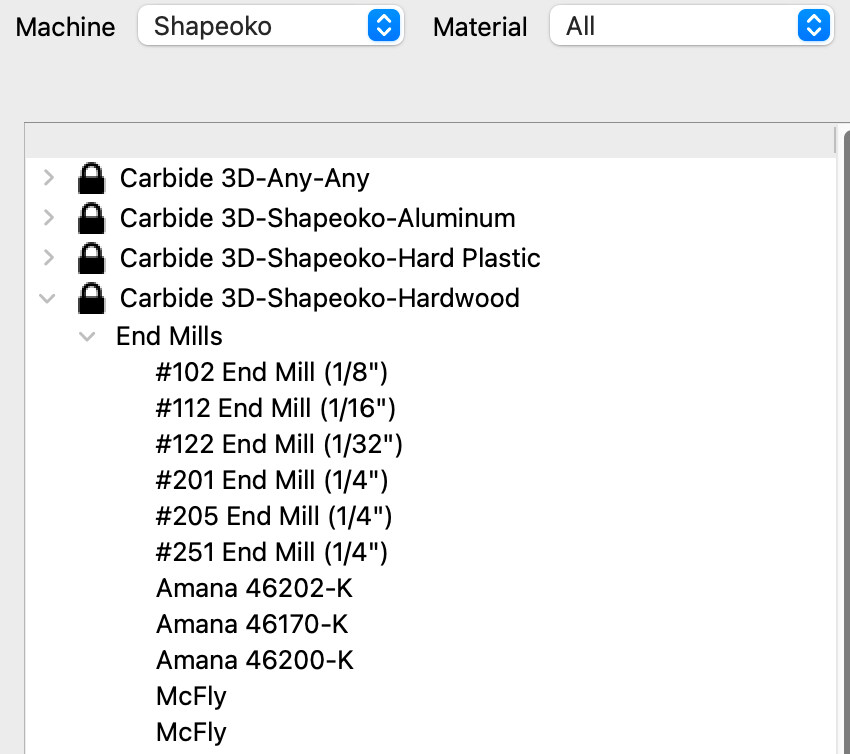The height and width of the screenshot is (754, 850).
Task: Expand the Carbide 3D-Any-Any library
Action: (x=48, y=178)
